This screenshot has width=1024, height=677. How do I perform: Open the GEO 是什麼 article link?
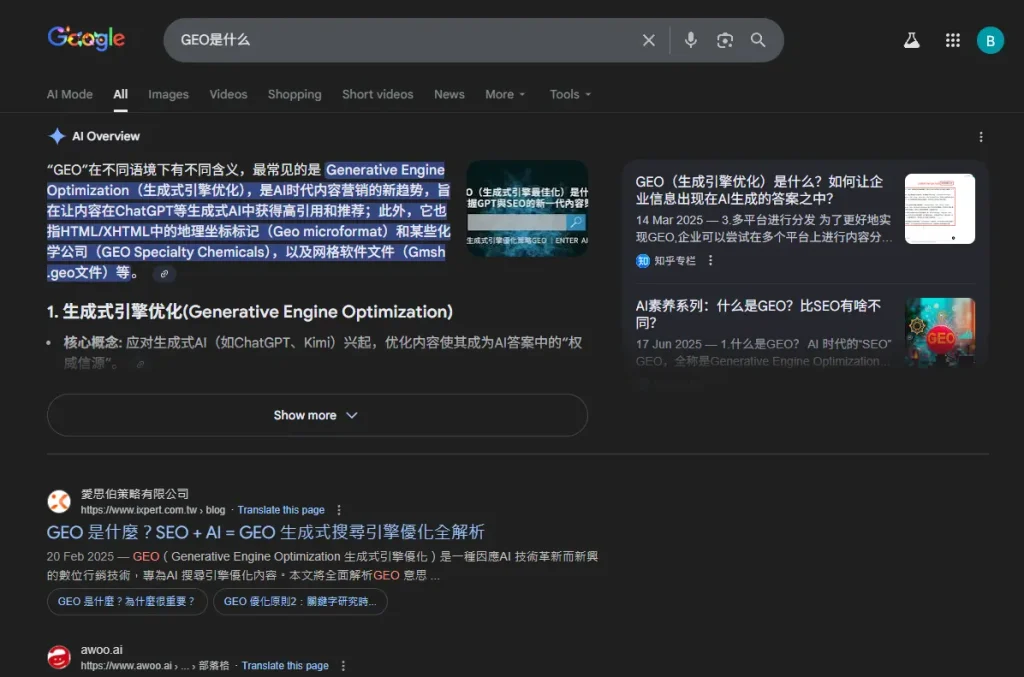(x=265, y=532)
